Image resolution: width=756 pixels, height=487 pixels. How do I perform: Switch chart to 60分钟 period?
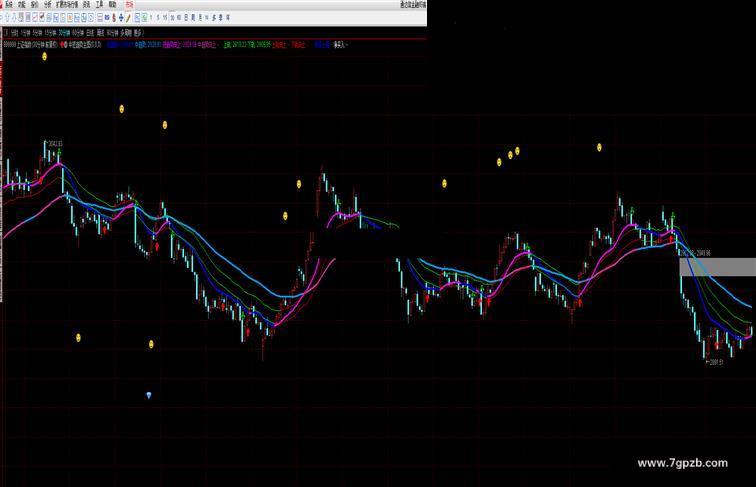coord(78,33)
